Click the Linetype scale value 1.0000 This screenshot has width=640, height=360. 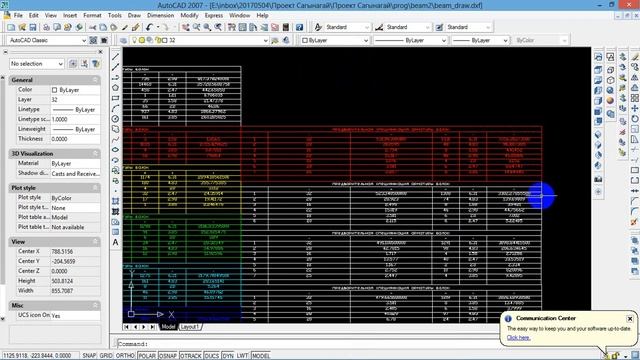[75, 119]
